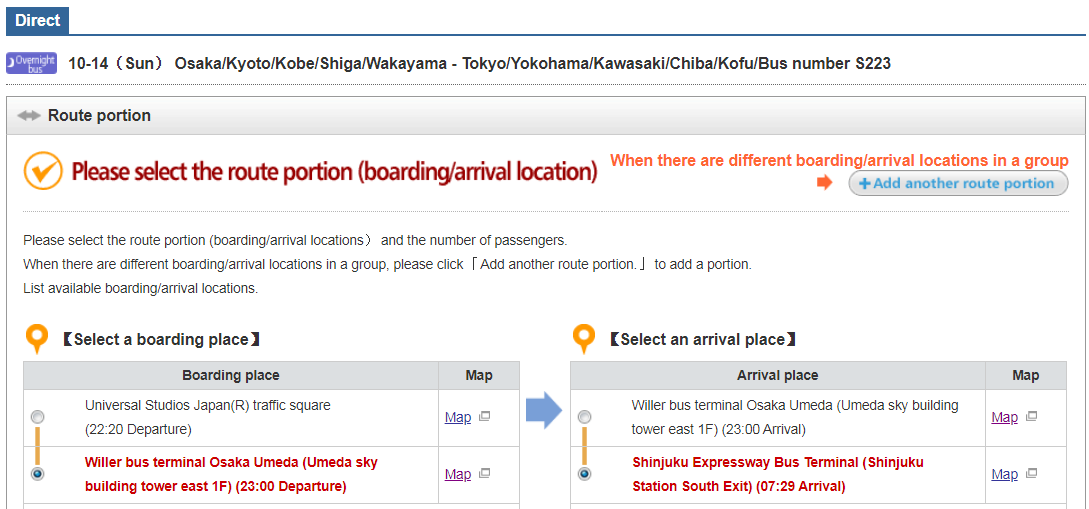The height and width of the screenshot is (509, 1089).
Task: Click the arrival place location pin icon
Action: point(584,340)
